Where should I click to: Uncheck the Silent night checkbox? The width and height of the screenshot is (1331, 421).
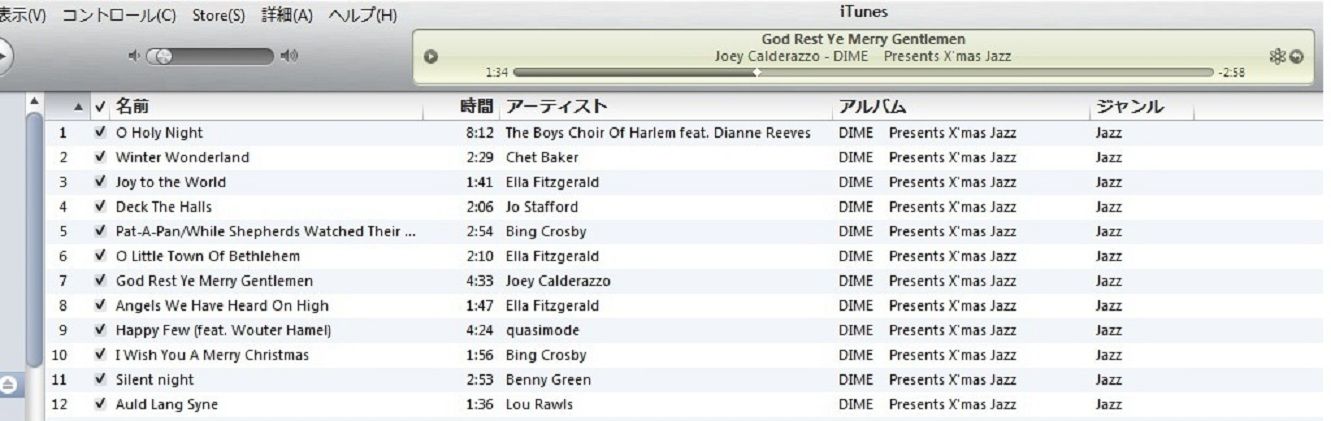[x=99, y=380]
